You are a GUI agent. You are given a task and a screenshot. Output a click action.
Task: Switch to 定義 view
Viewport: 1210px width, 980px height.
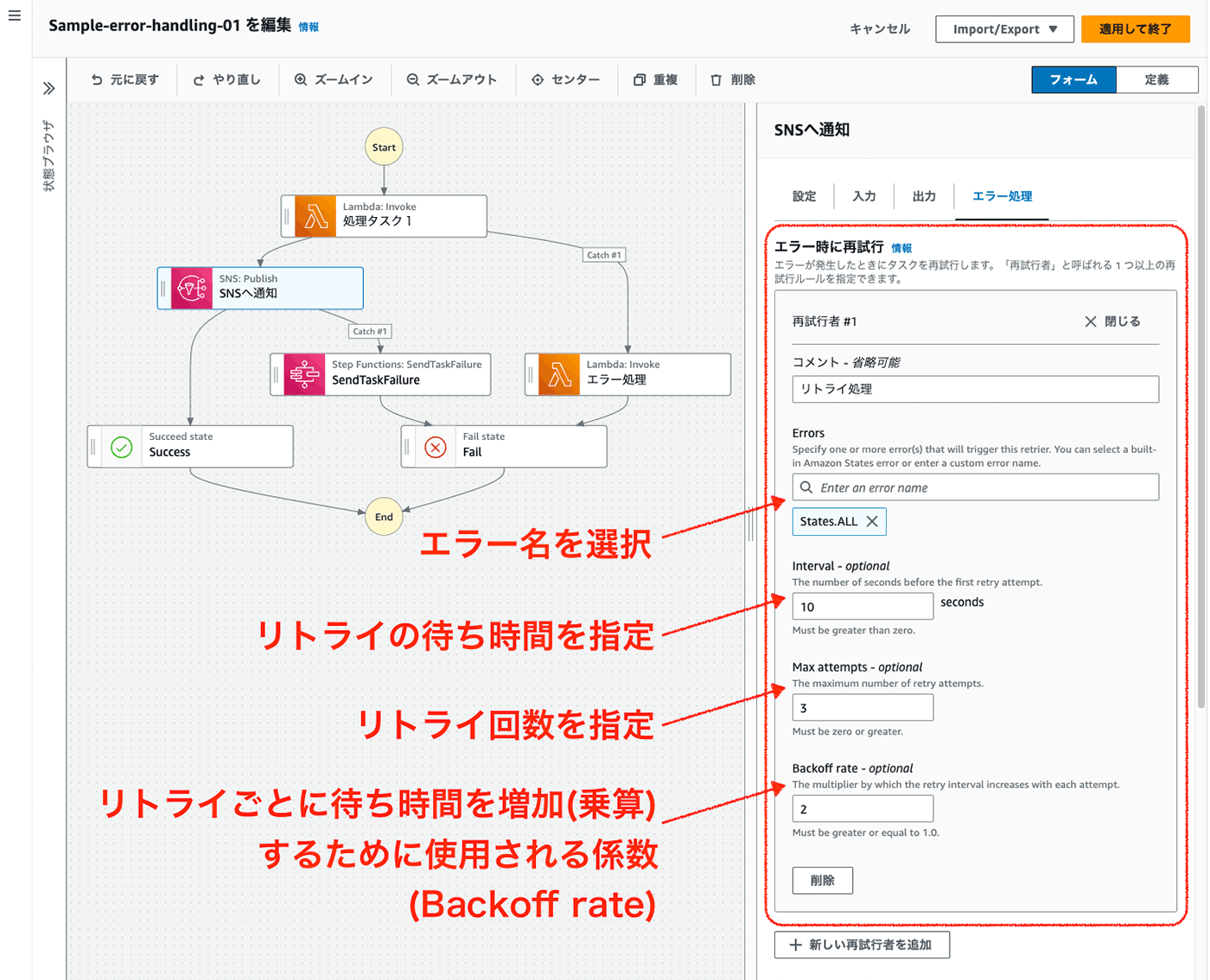tap(1156, 80)
